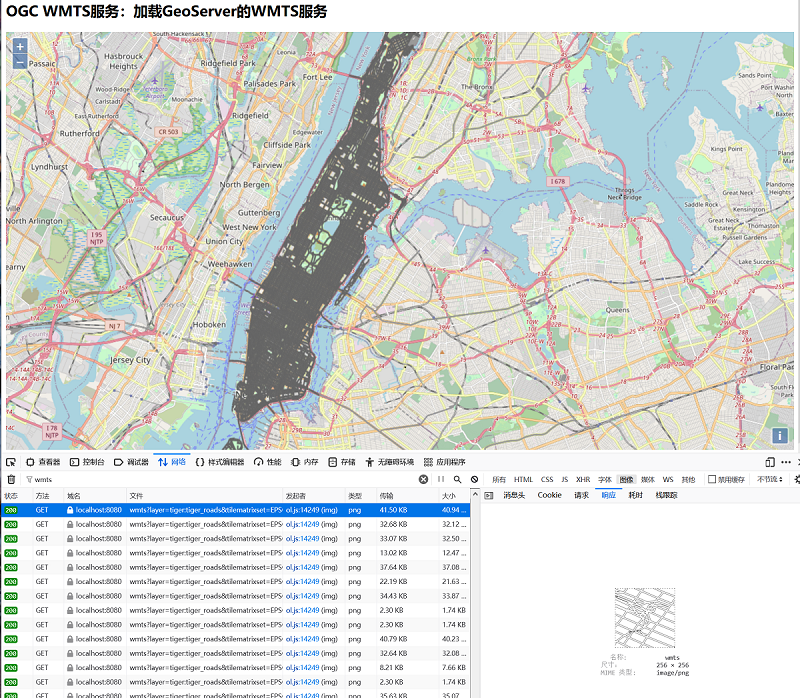Clear the wmts filter text
This screenshot has width=800, height=698.
pos(423,480)
